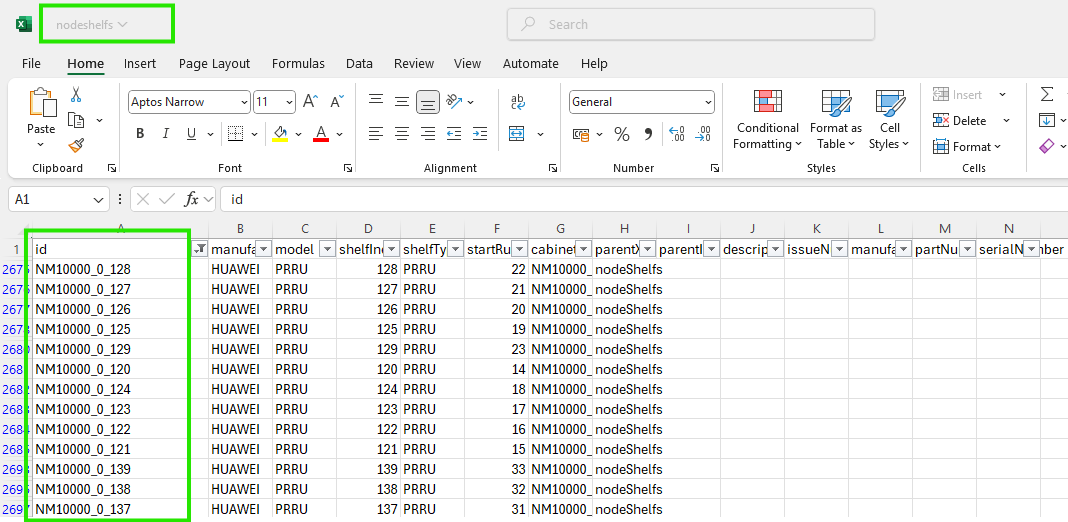This screenshot has width=1068, height=522.
Task: Open the Page Layout tab
Action: 214,63
